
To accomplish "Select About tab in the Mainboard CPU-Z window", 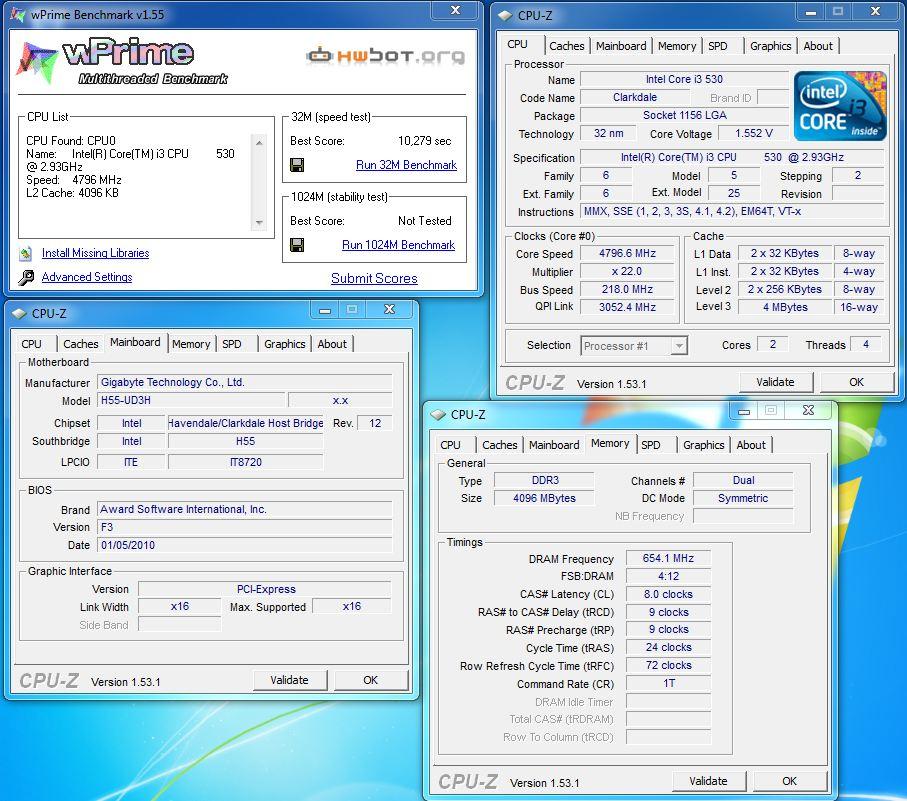I will [x=332, y=344].
